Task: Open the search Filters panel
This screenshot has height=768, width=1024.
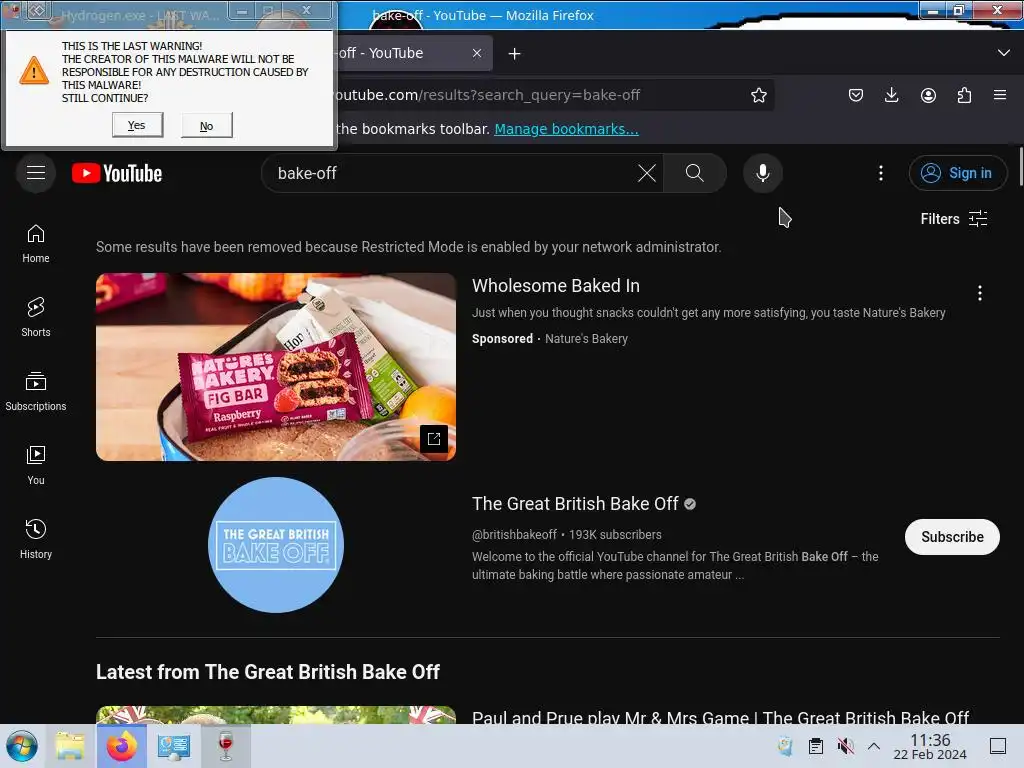Action: tap(953, 219)
